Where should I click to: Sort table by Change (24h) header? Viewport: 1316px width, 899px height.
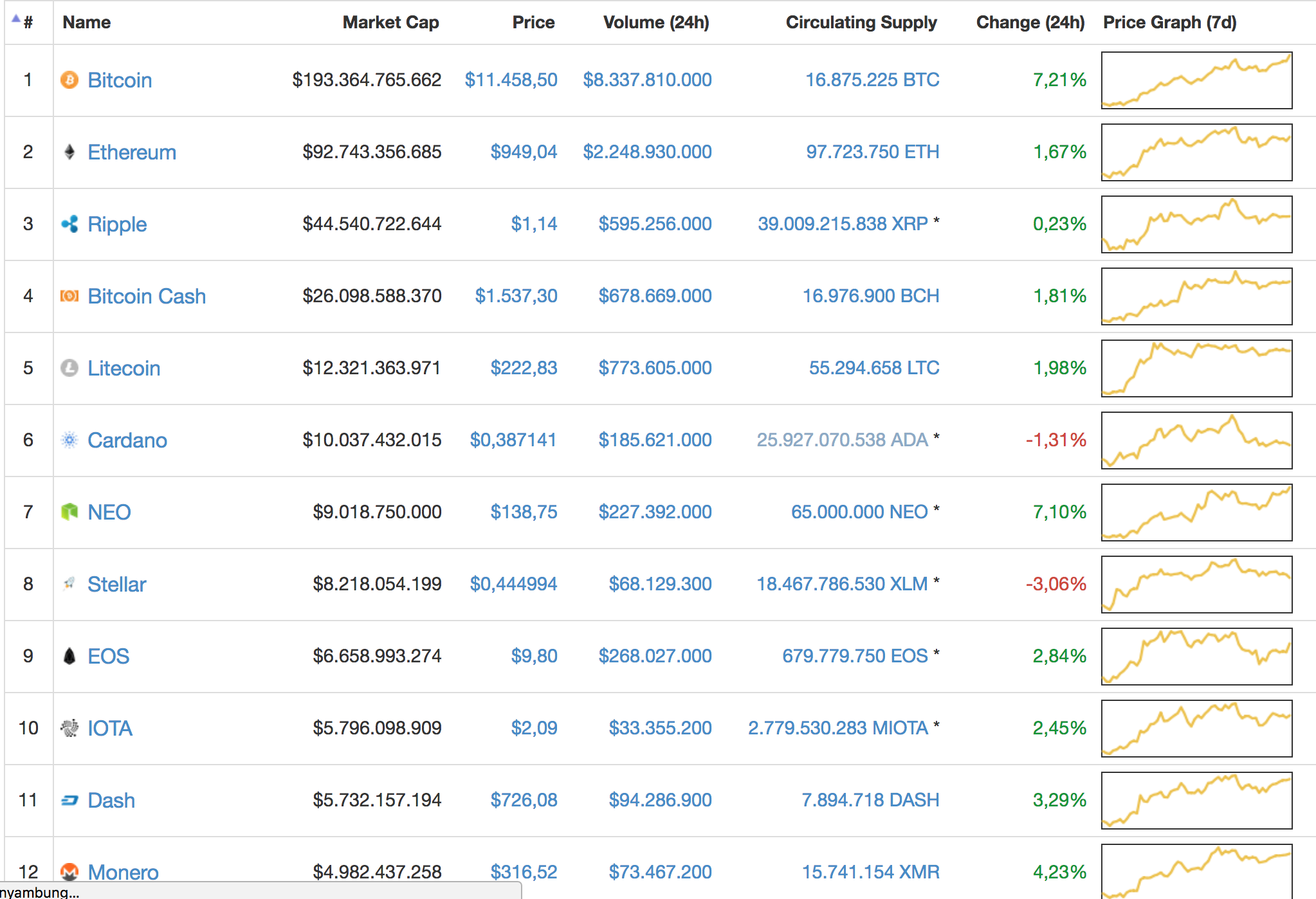click(x=1030, y=23)
